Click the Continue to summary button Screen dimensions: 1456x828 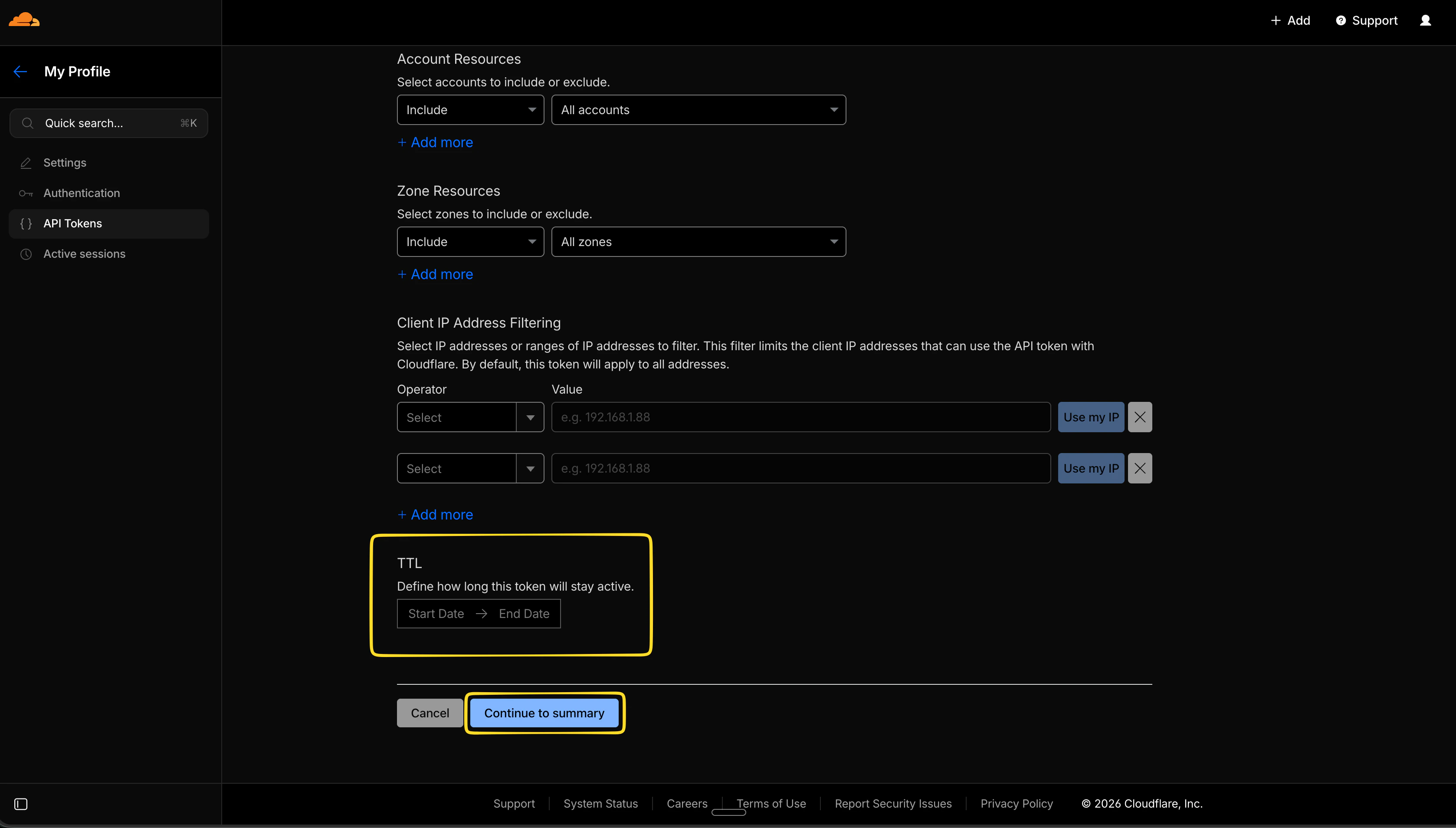(x=544, y=713)
